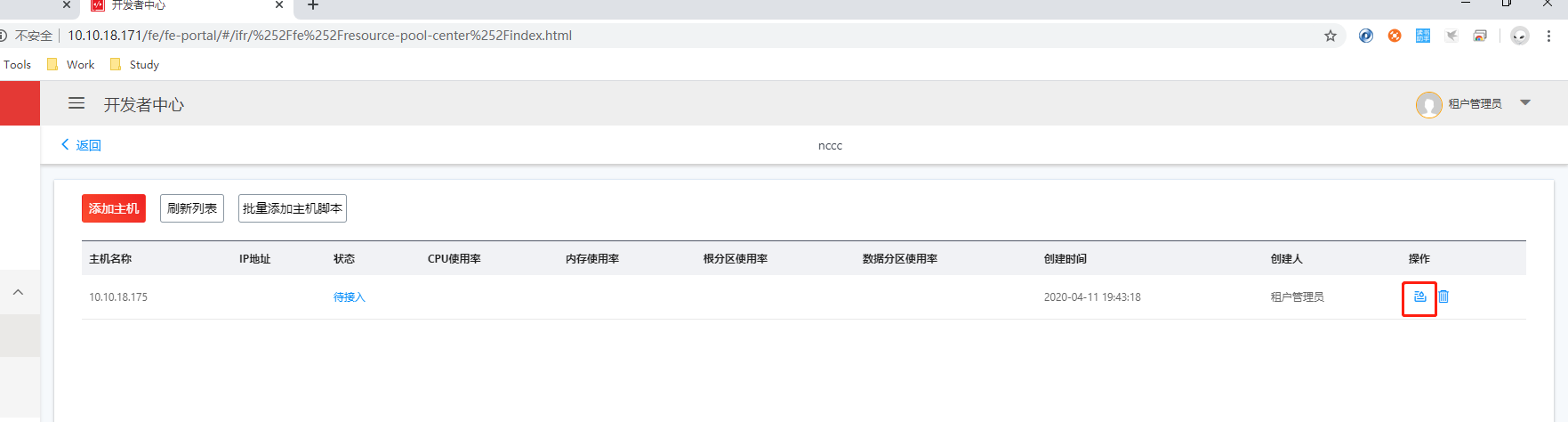Open the alien profile avatar in Chrome
Screen dimensions: 1568x422
[1520, 36]
